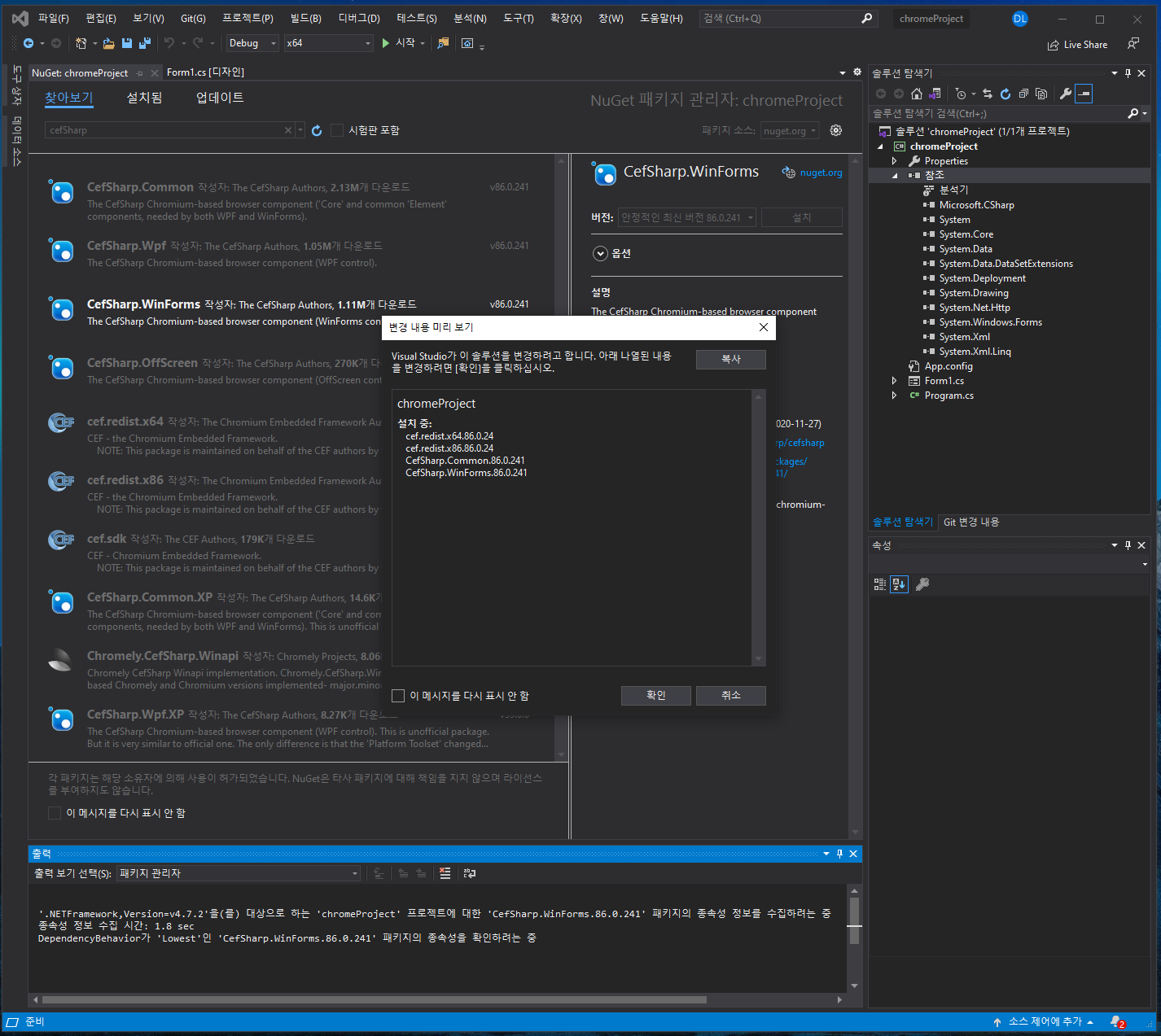Switch to Form1.cs [디자인] document tab
1161x1036 pixels.
coord(205,72)
